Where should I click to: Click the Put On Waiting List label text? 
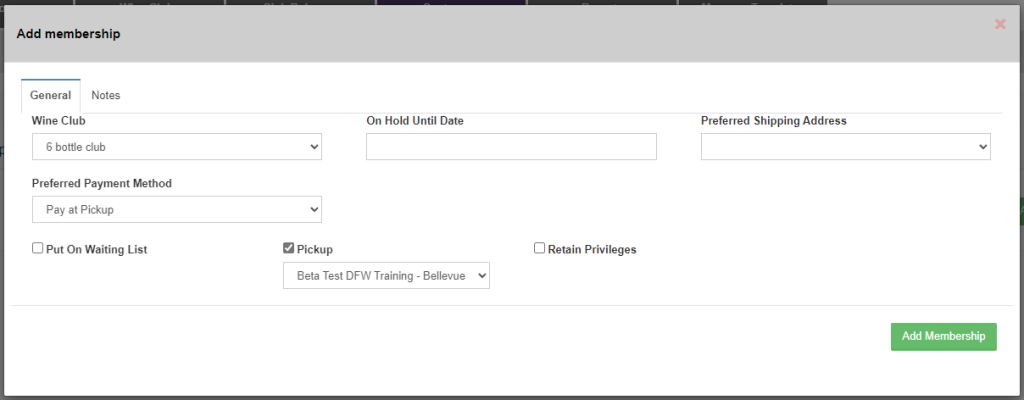96,249
